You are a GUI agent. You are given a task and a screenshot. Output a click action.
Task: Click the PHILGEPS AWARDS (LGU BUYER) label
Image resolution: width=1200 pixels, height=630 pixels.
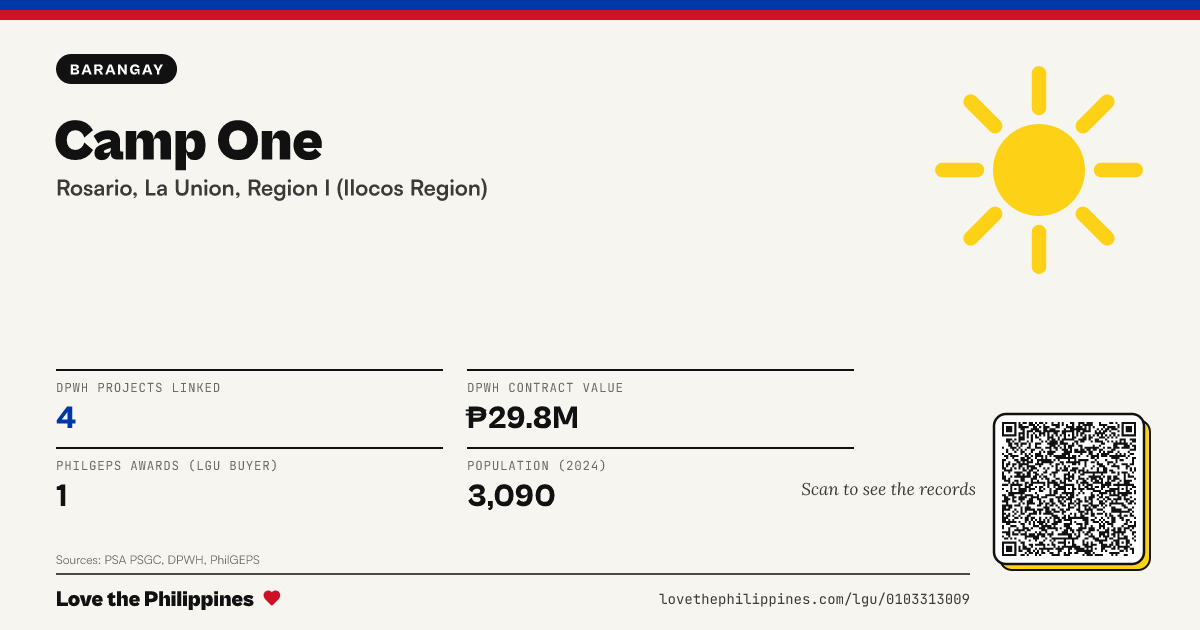(167, 466)
